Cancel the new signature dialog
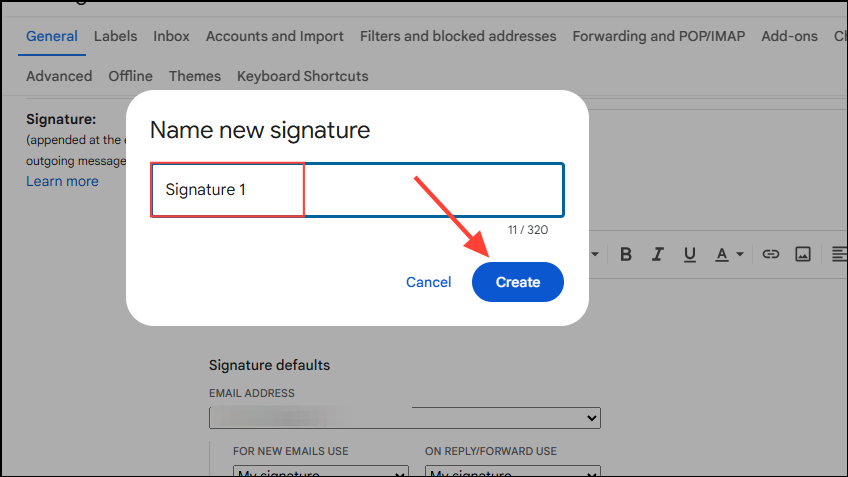 tap(428, 282)
